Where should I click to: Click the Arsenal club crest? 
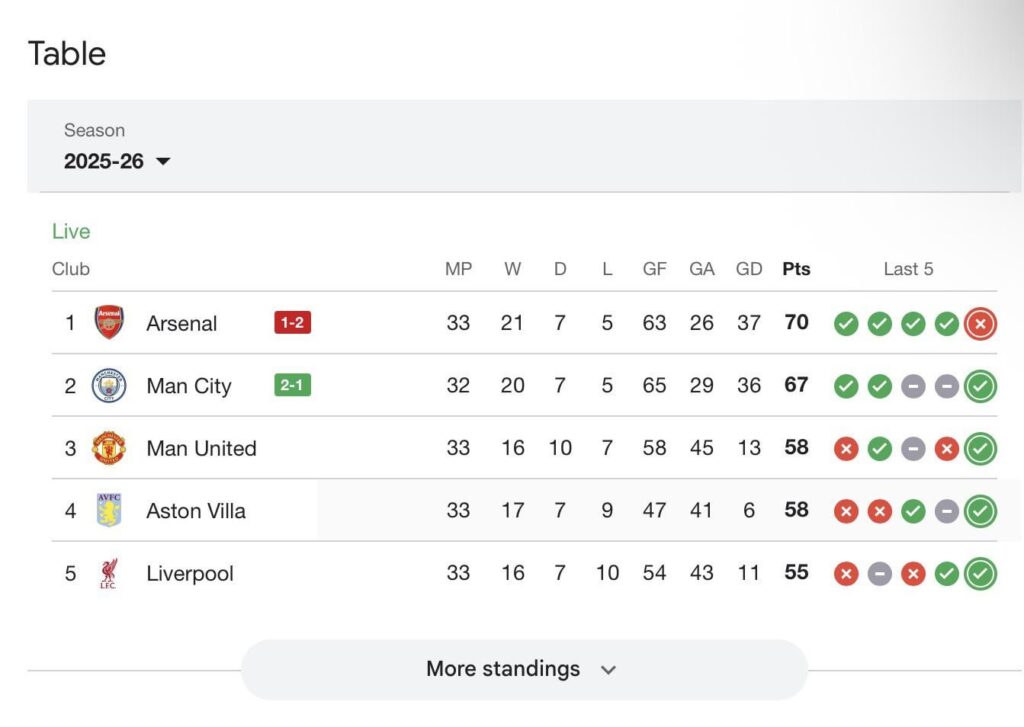(x=109, y=323)
